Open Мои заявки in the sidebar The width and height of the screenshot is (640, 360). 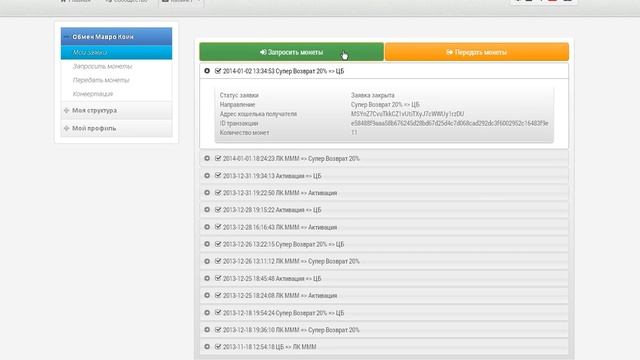pos(116,52)
